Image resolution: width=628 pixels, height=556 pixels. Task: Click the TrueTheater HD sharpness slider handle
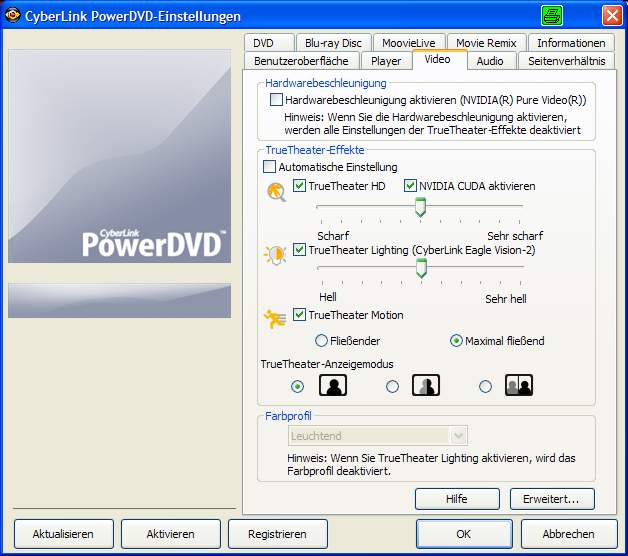(420, 207)
